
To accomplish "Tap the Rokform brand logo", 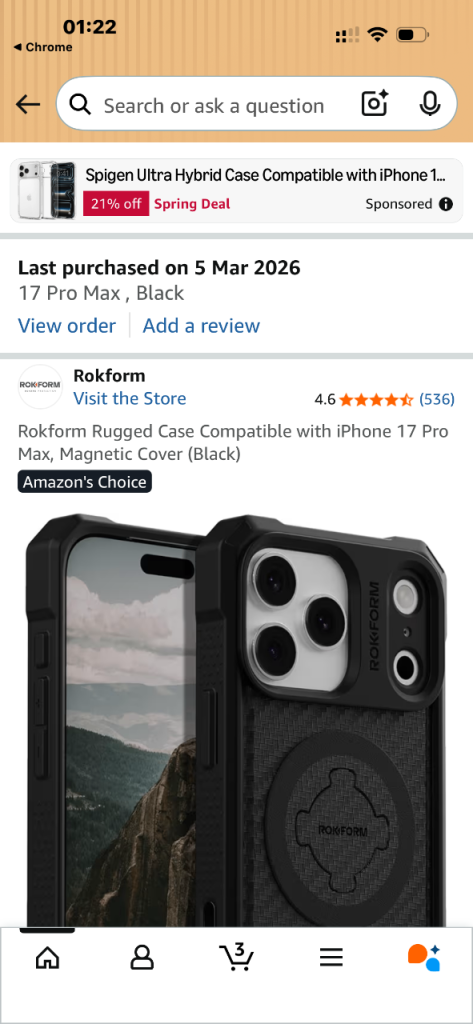I will click(40, 387).
